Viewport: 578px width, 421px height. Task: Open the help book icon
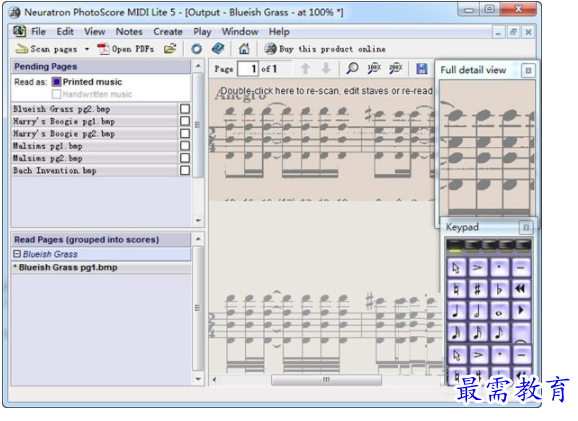(218, 48)
